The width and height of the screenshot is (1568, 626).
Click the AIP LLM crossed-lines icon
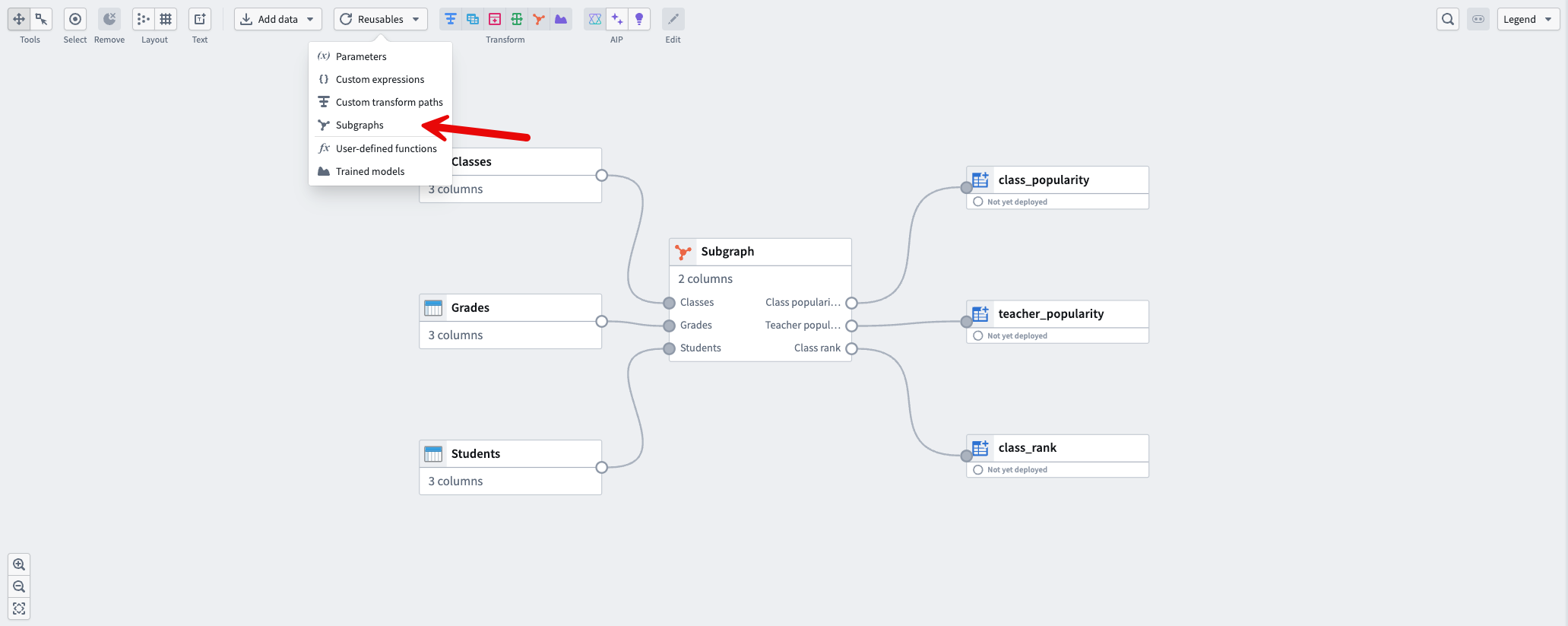[x=595, y=19]
